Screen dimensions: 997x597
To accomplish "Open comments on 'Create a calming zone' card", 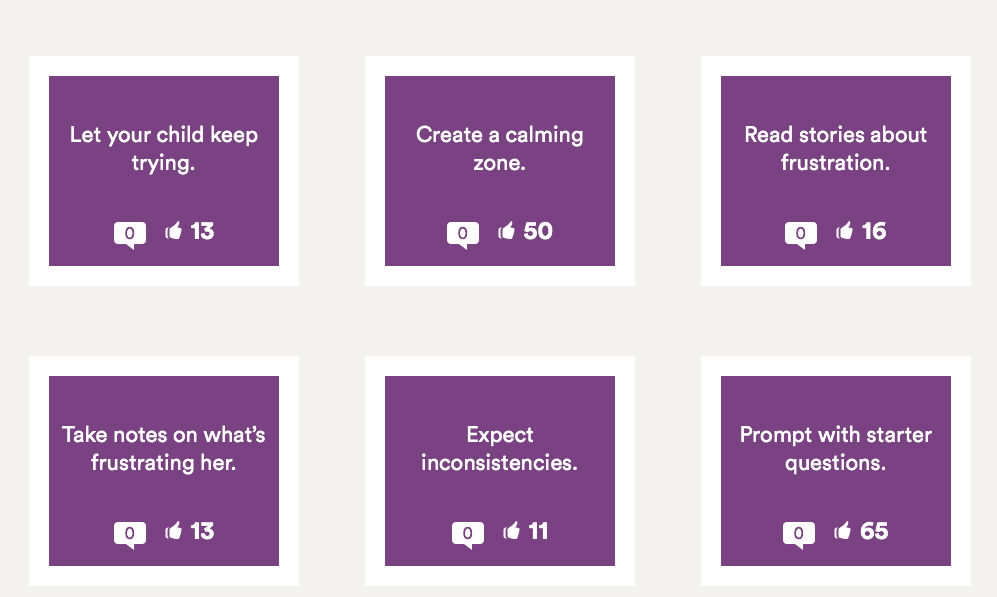I will (463, 235).
